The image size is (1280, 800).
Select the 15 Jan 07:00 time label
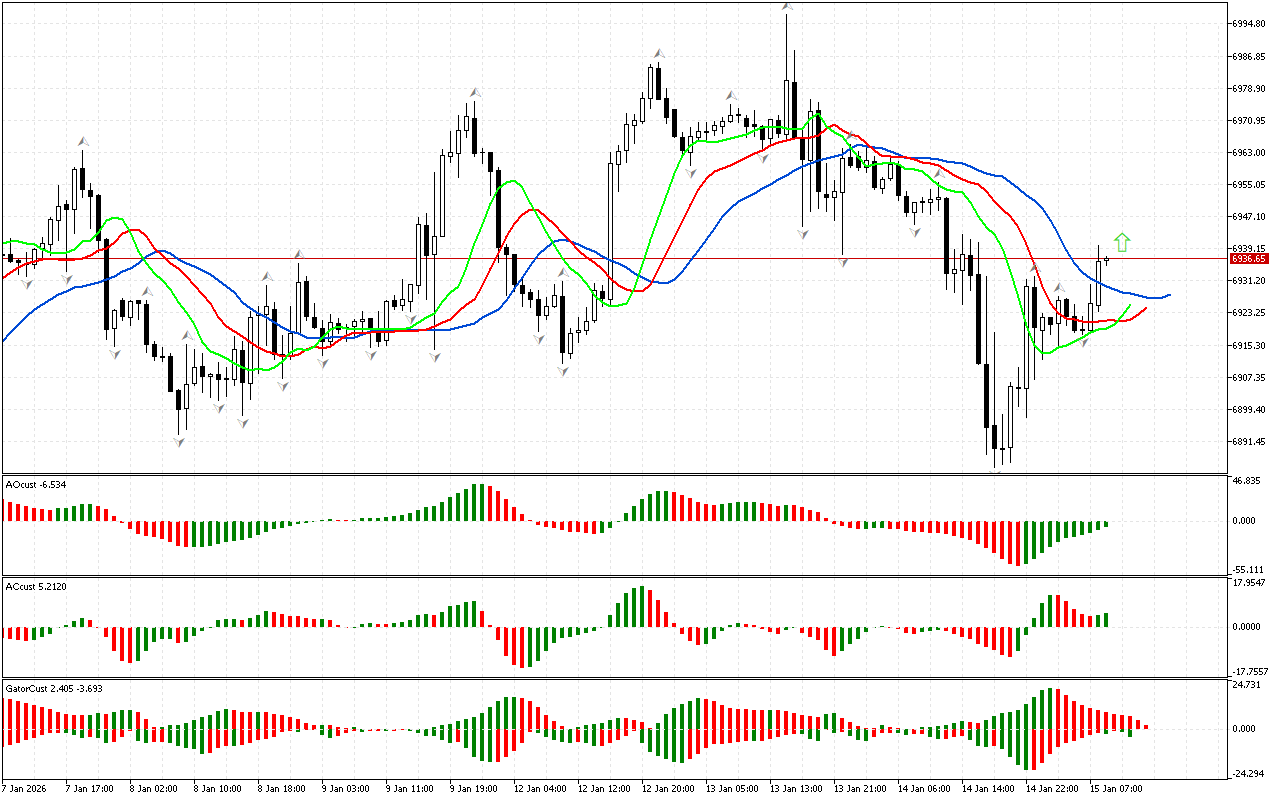(1117, 788)
